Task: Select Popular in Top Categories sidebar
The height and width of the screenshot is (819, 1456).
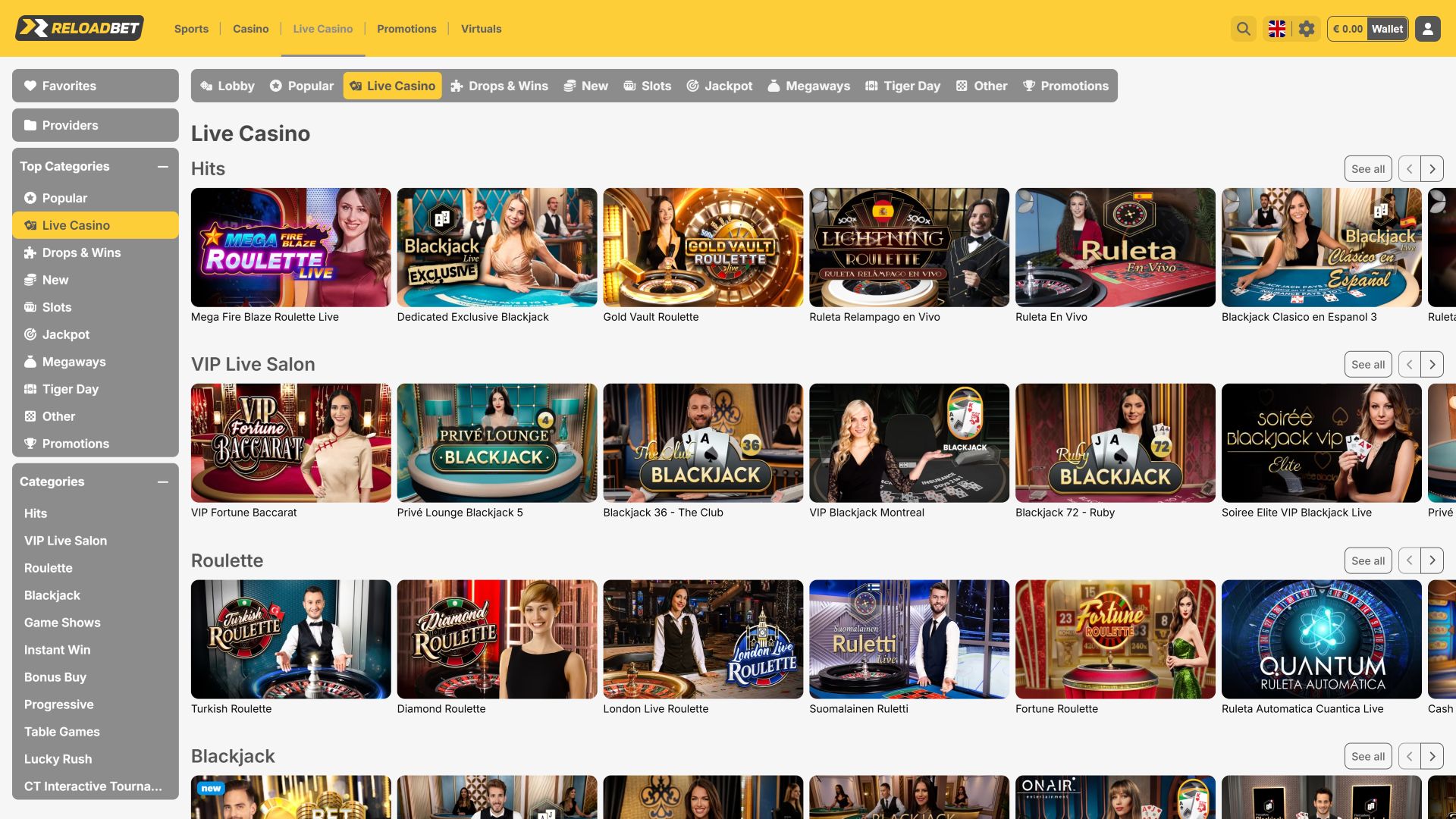Action: tap(96, 198)
